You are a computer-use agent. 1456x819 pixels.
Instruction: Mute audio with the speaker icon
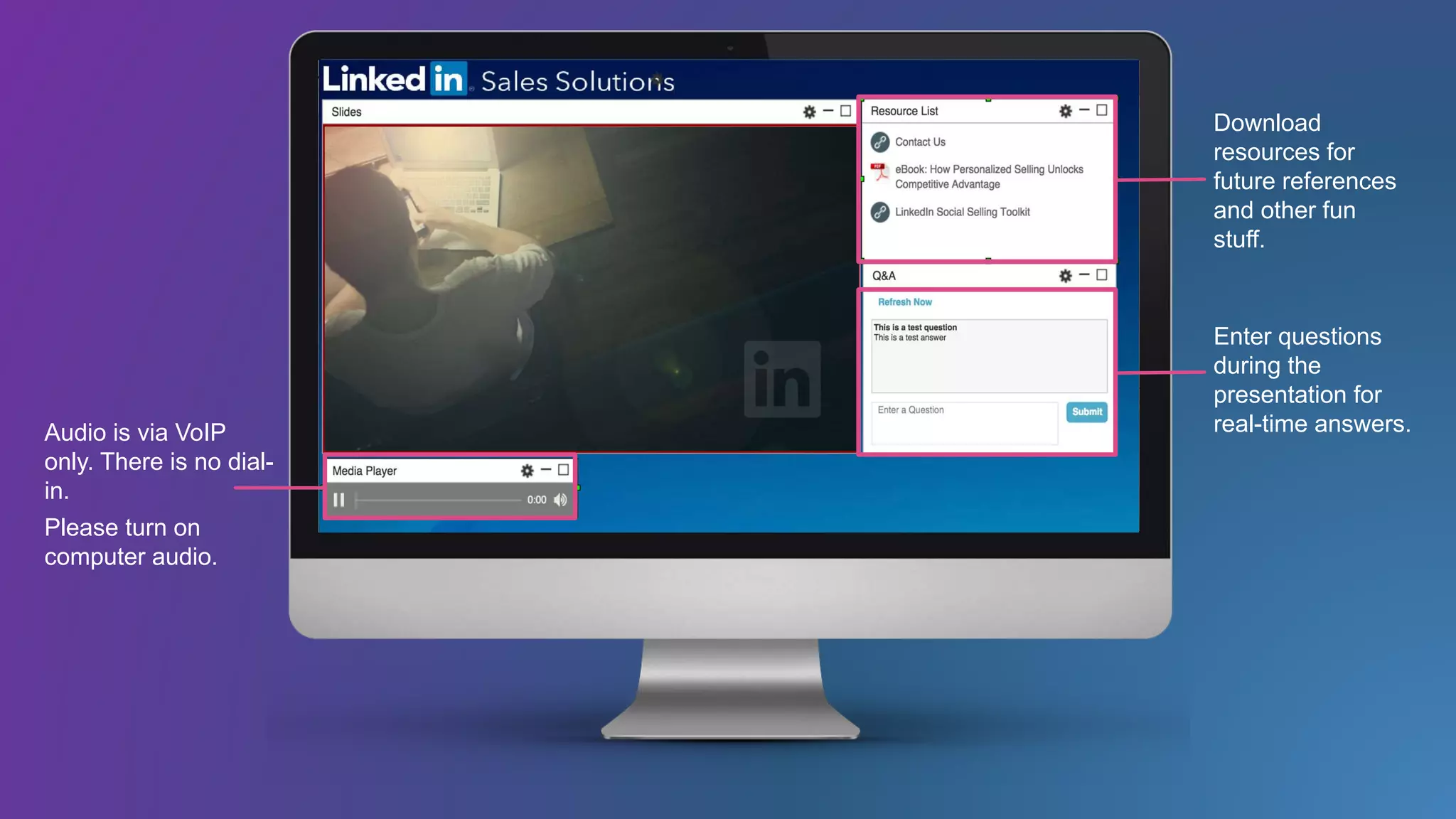[560, 500]
